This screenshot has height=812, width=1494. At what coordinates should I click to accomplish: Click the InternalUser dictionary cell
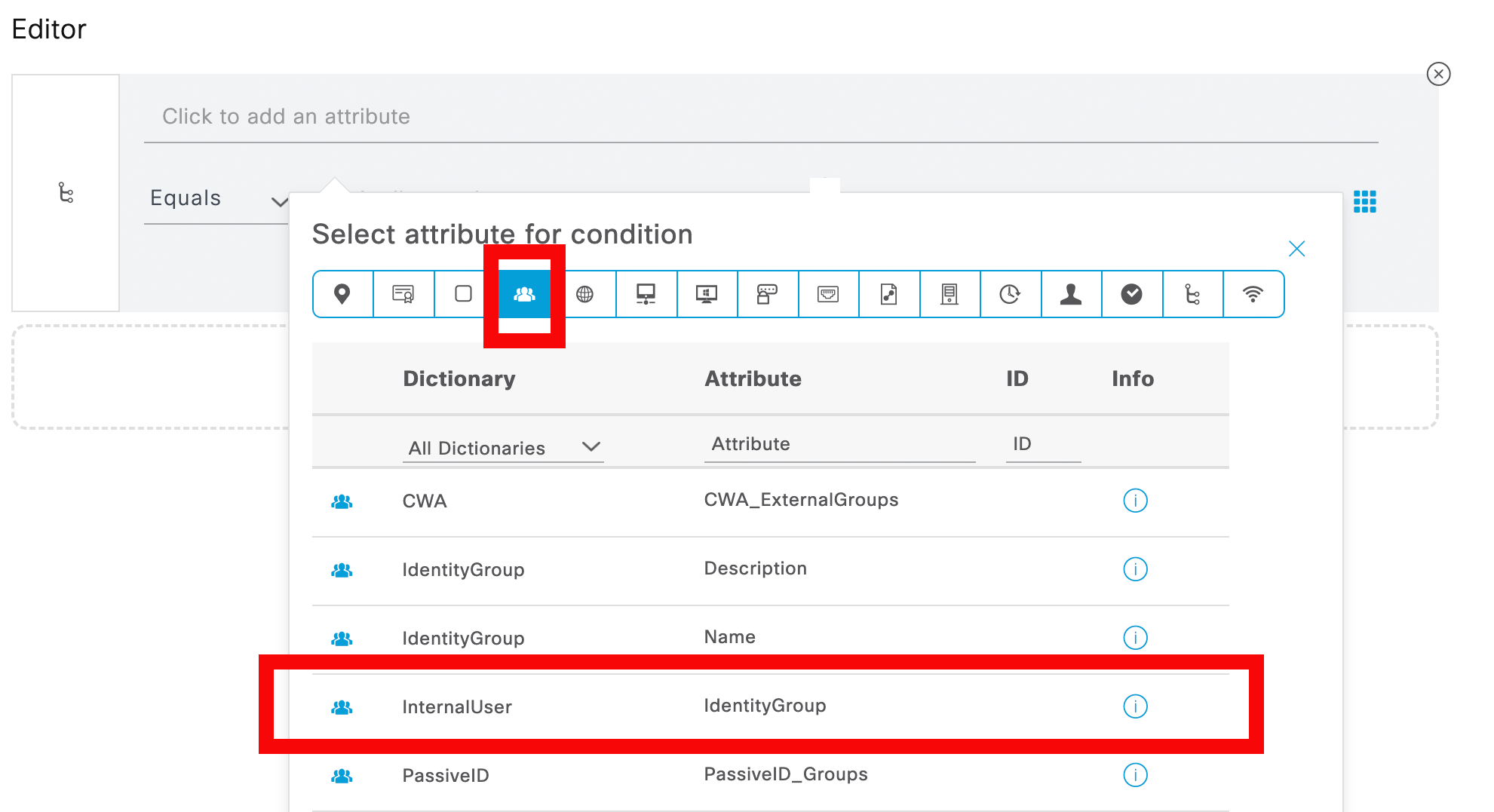coord(457,707)
